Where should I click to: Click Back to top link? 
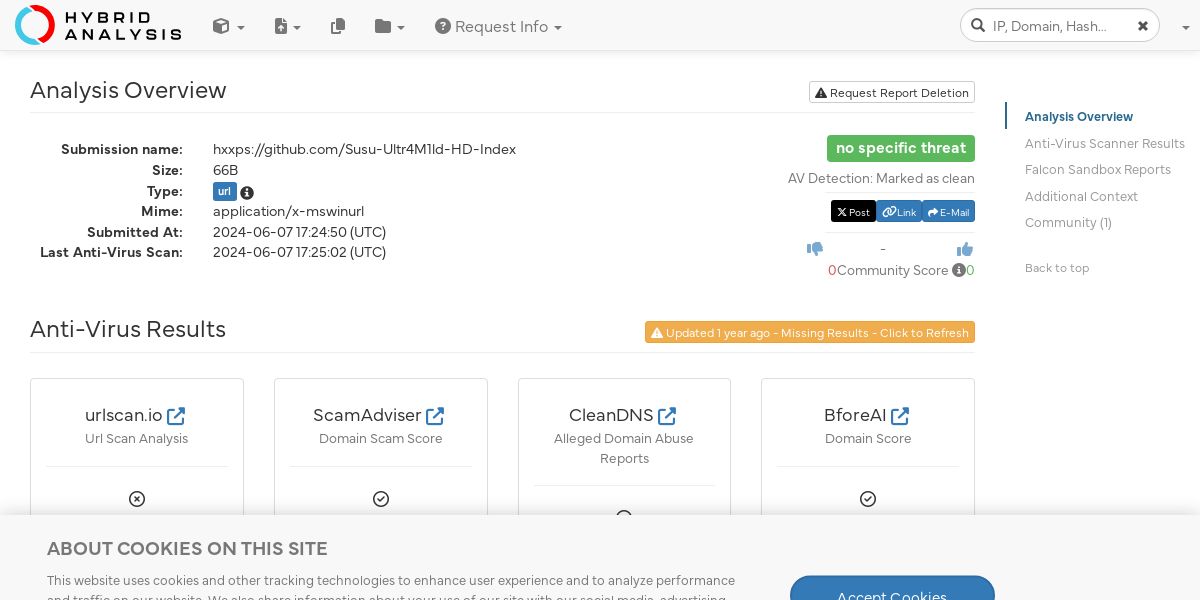pyautogui.click(x=1057, y=268)
